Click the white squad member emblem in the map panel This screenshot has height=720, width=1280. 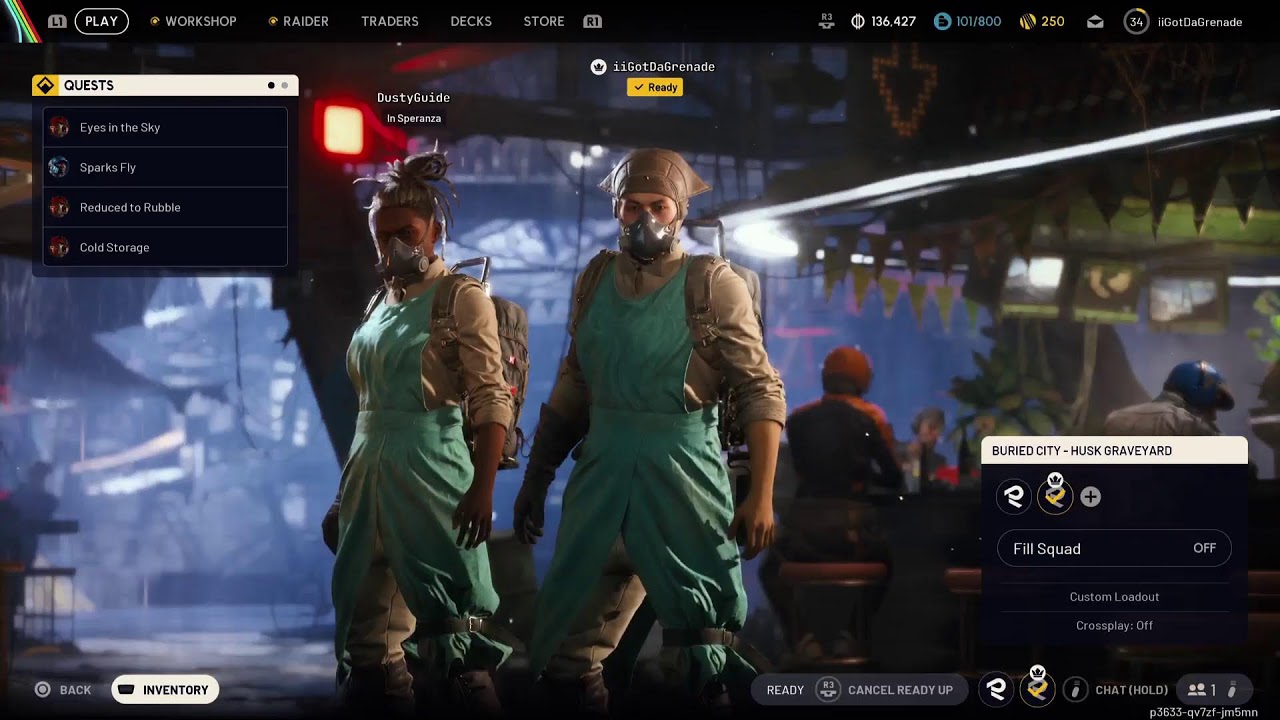pyautogui.click(x=1014, y=496)
